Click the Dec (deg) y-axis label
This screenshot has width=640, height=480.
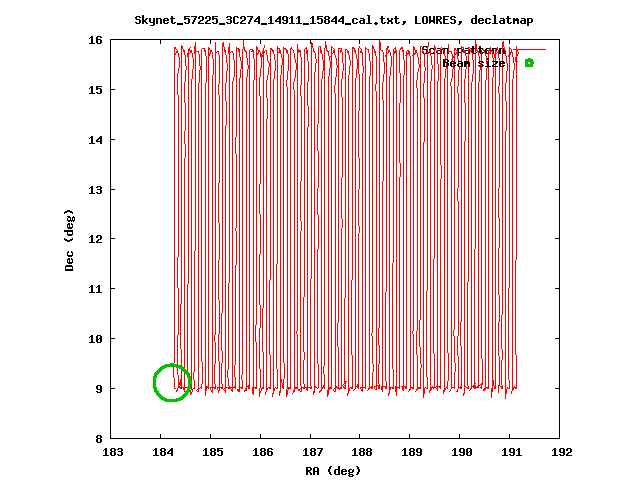coord(69,240)
